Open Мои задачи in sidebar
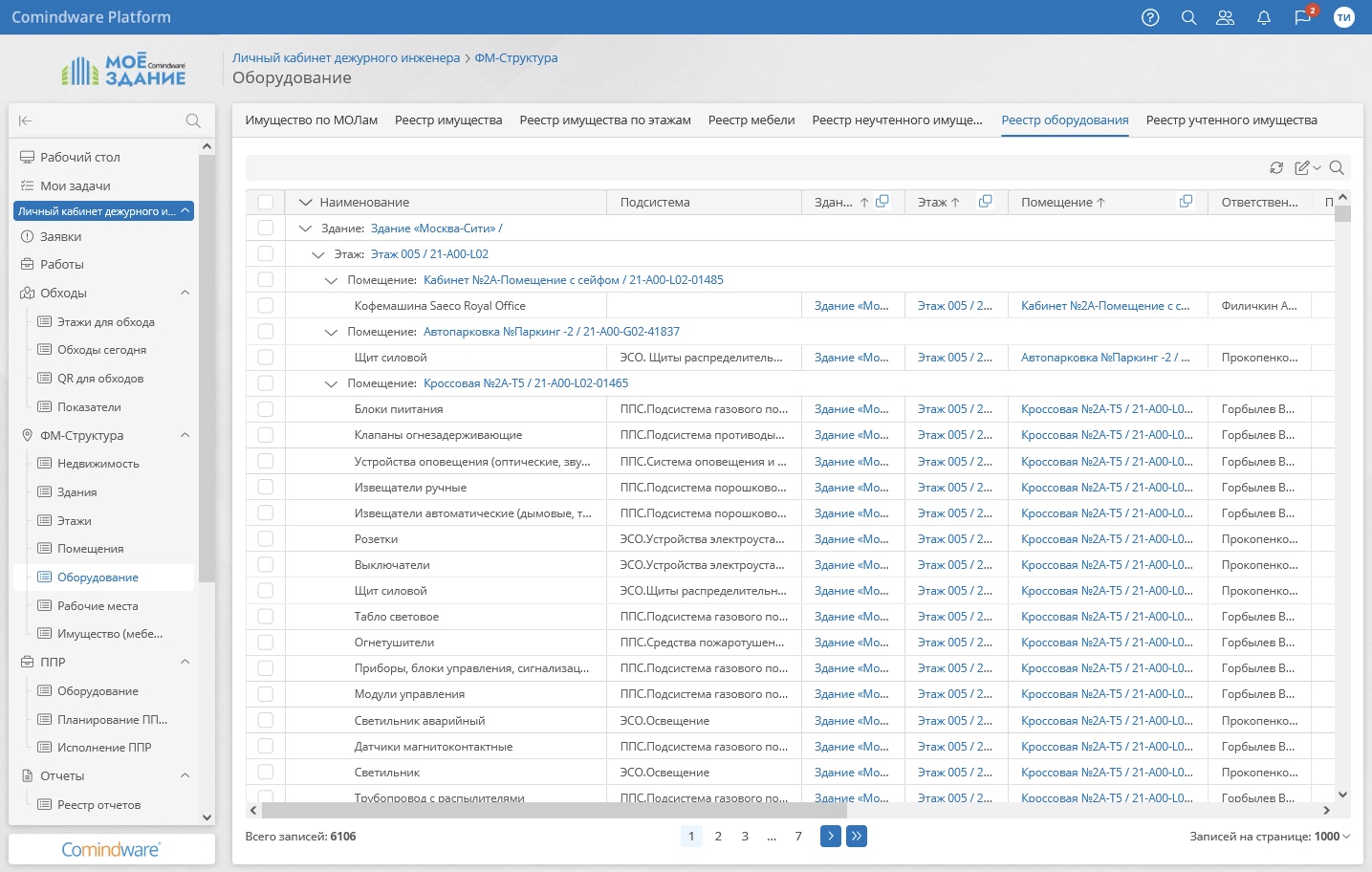Screen dimensions: 1372x872 pos(76,185)
